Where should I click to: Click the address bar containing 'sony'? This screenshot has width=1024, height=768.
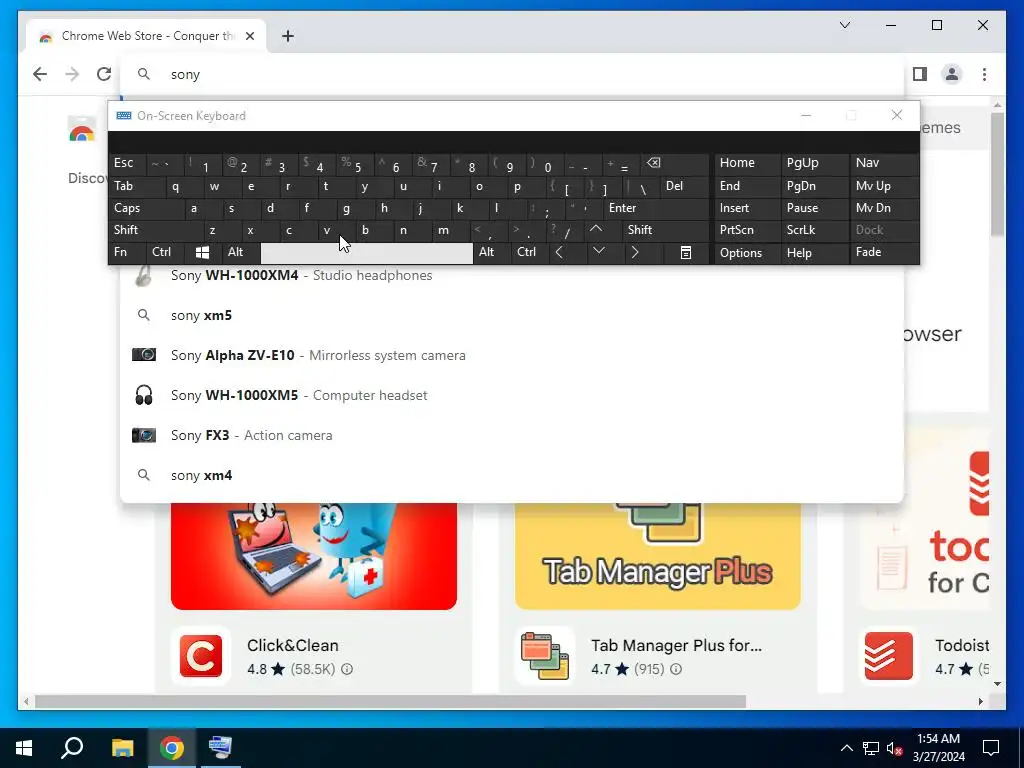tap(512, 74)
